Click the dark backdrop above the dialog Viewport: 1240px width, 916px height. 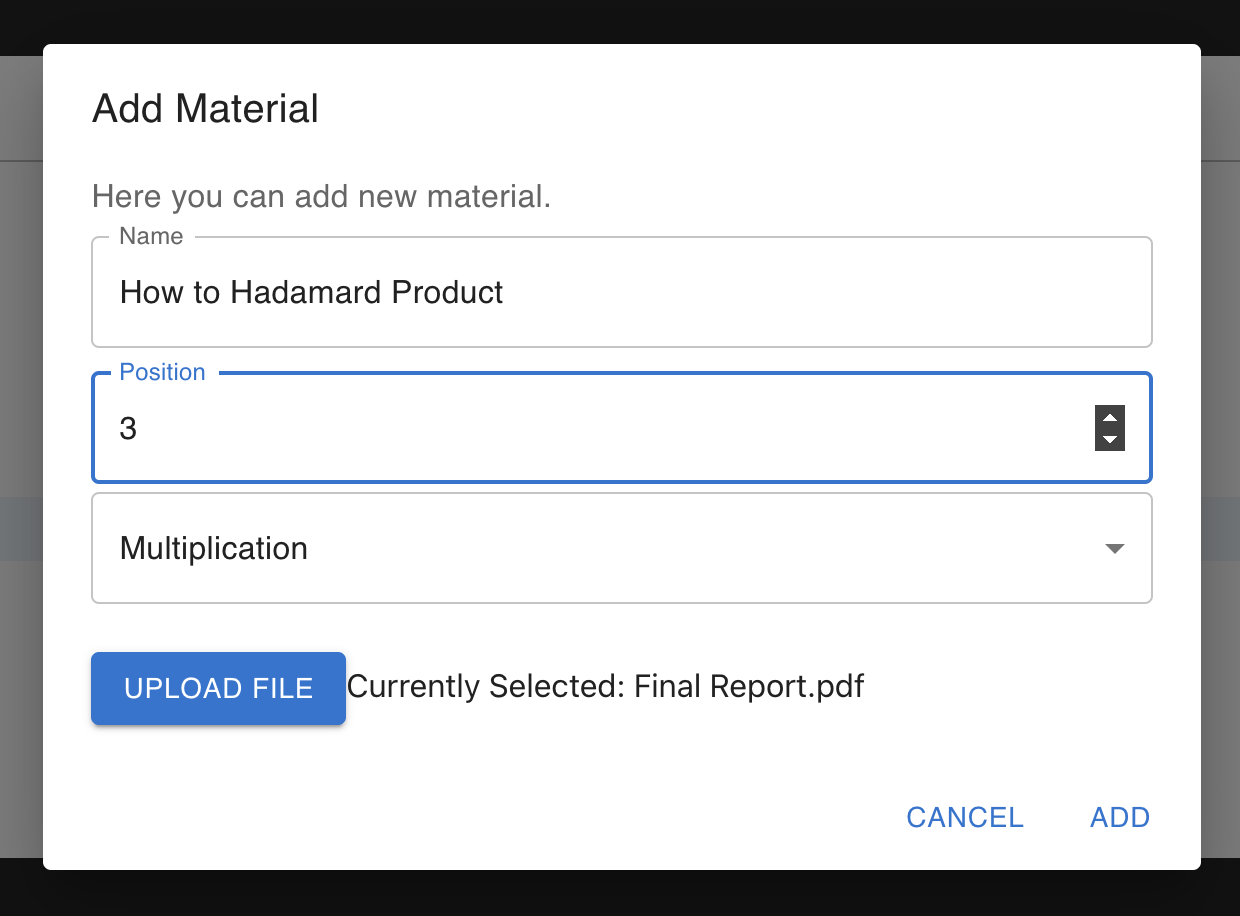pyautogui.click(x=620, y=20)
